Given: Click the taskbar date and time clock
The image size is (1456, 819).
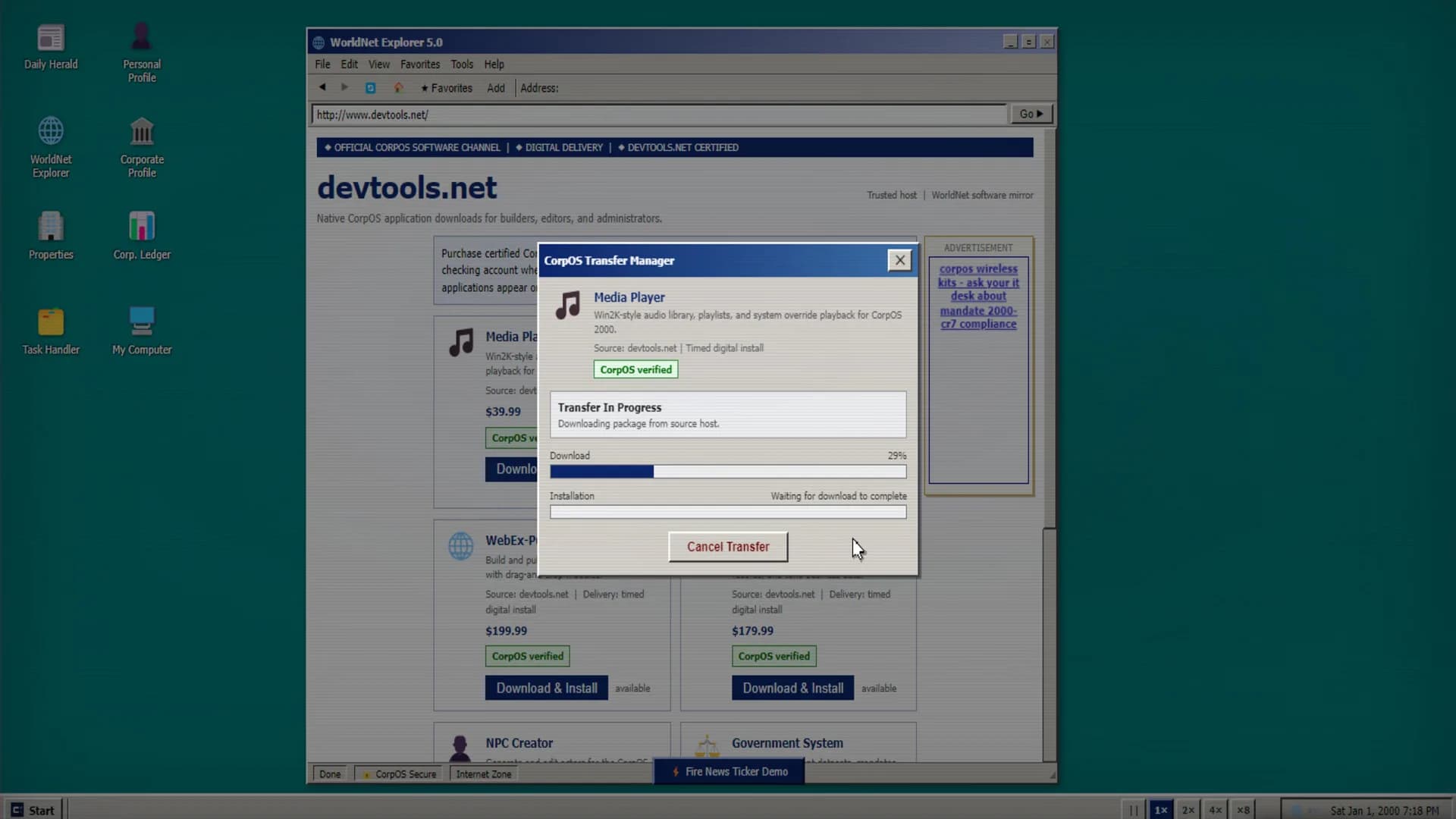Looking at the screenshot, I should pyautogui.click(x=1384, y=811).
